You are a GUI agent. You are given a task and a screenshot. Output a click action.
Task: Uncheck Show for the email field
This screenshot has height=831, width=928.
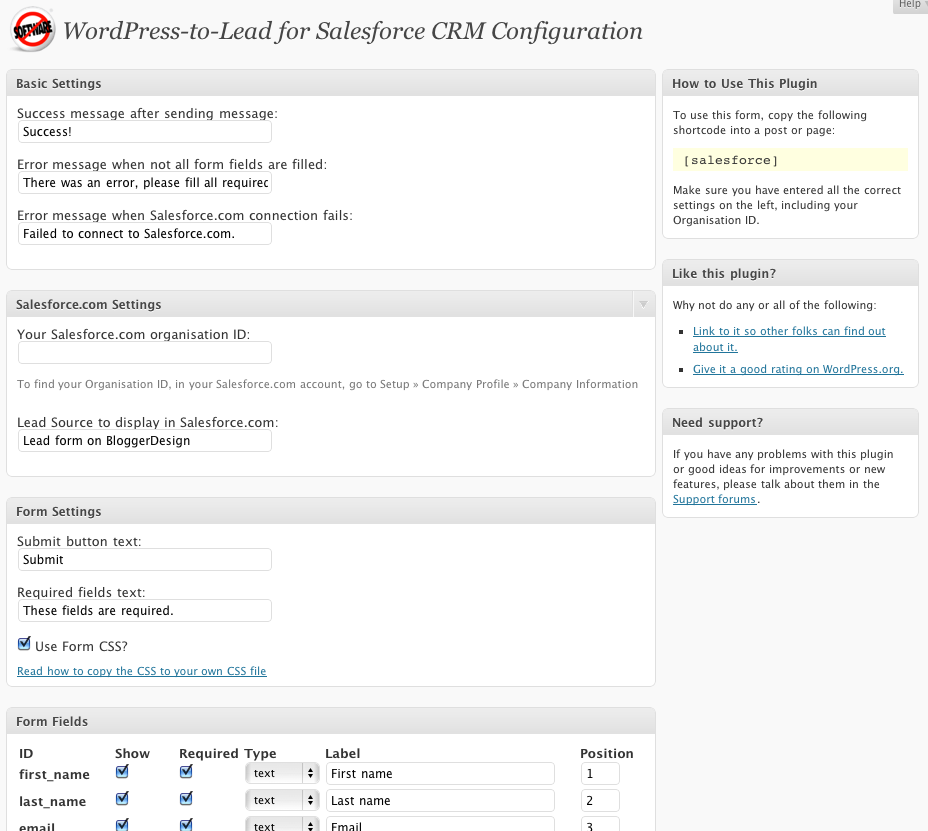pyautogui.click(x=122, y=824)
